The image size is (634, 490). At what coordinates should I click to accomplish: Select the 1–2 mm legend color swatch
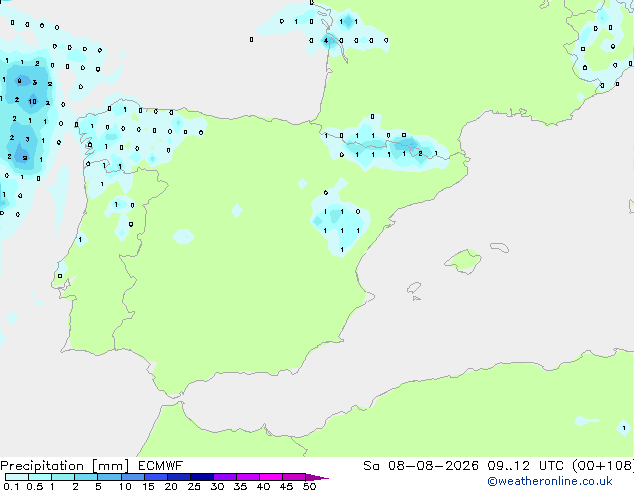63,477
